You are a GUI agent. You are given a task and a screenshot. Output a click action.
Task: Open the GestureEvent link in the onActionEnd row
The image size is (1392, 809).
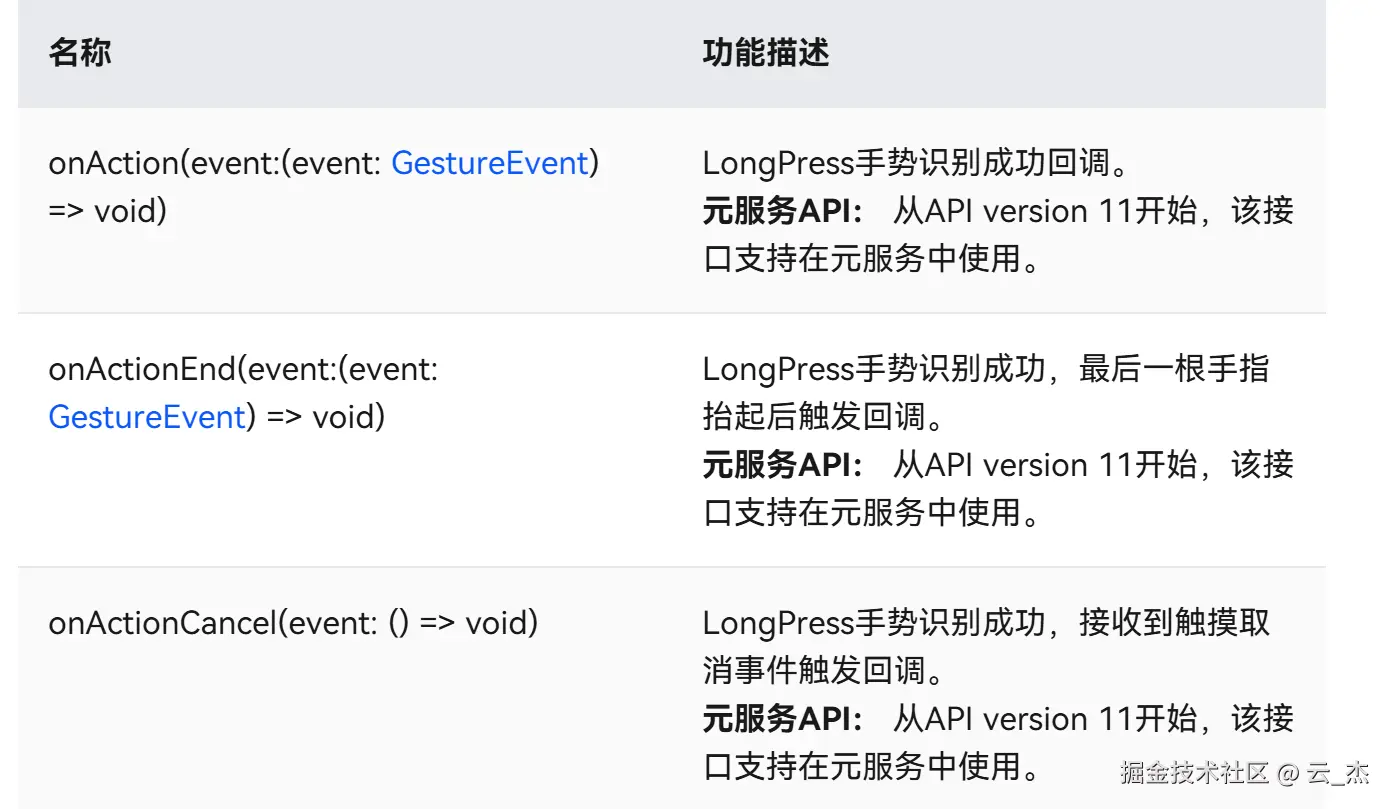[x=147, y=416]
